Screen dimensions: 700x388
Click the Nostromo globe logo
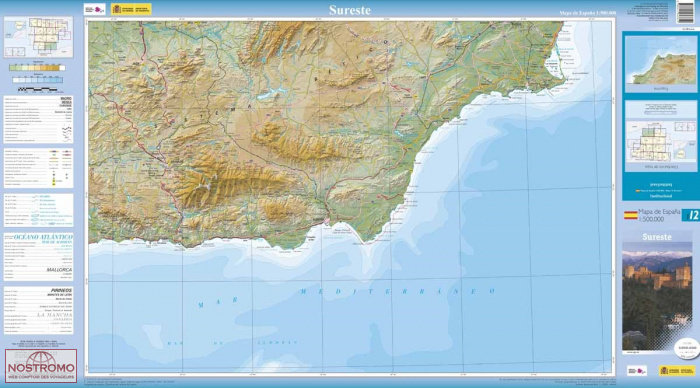point(41,366)
